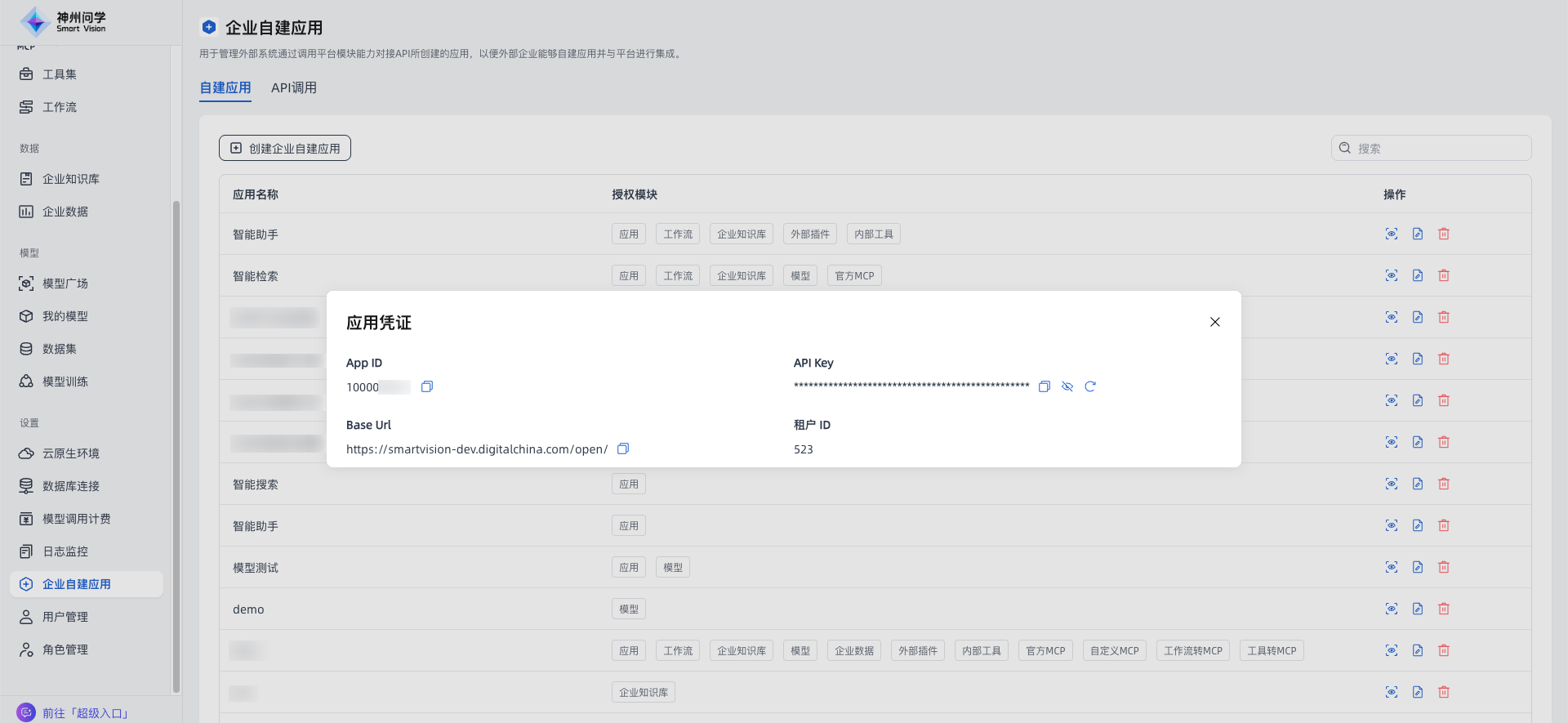Edit the 智能搜索 application

click(1417, 484)
